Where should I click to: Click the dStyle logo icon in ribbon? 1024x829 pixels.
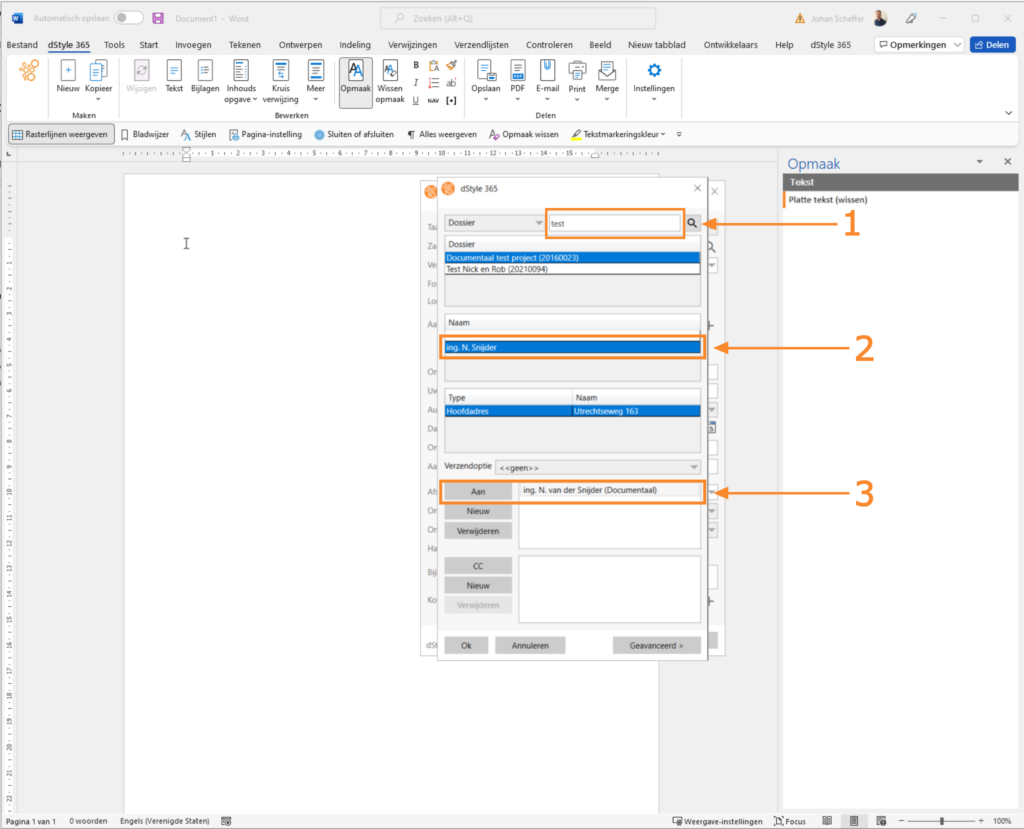(x=29, y=71)
